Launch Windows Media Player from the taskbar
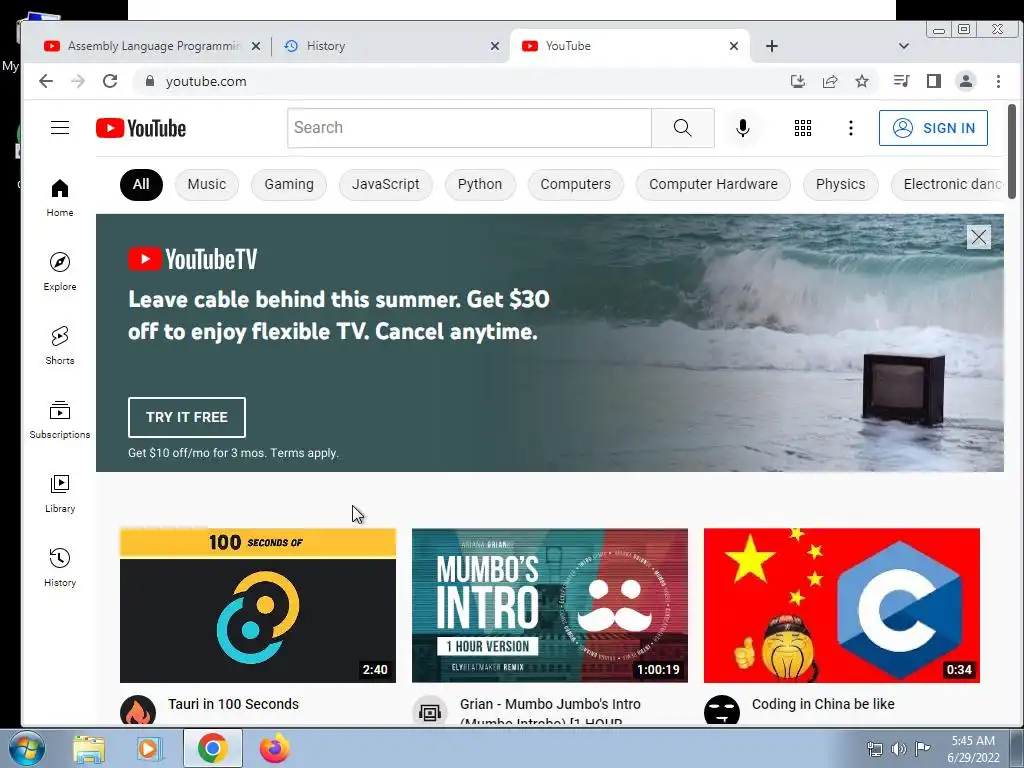Viewport: 1024px width, 768px height. pos(150,748)
